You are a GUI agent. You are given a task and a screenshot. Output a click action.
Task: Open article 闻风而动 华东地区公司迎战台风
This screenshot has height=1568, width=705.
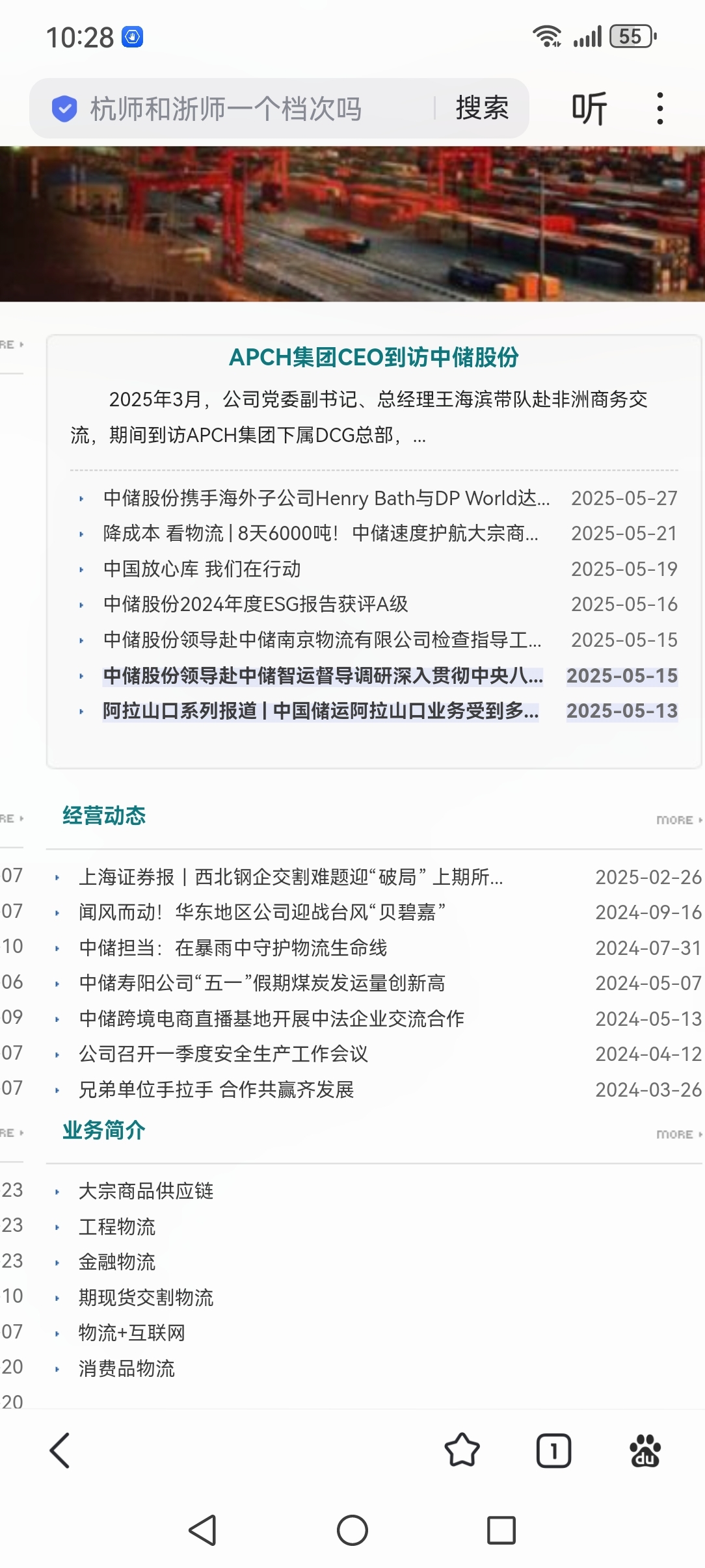pyautogui.click(x=262, y=912)
